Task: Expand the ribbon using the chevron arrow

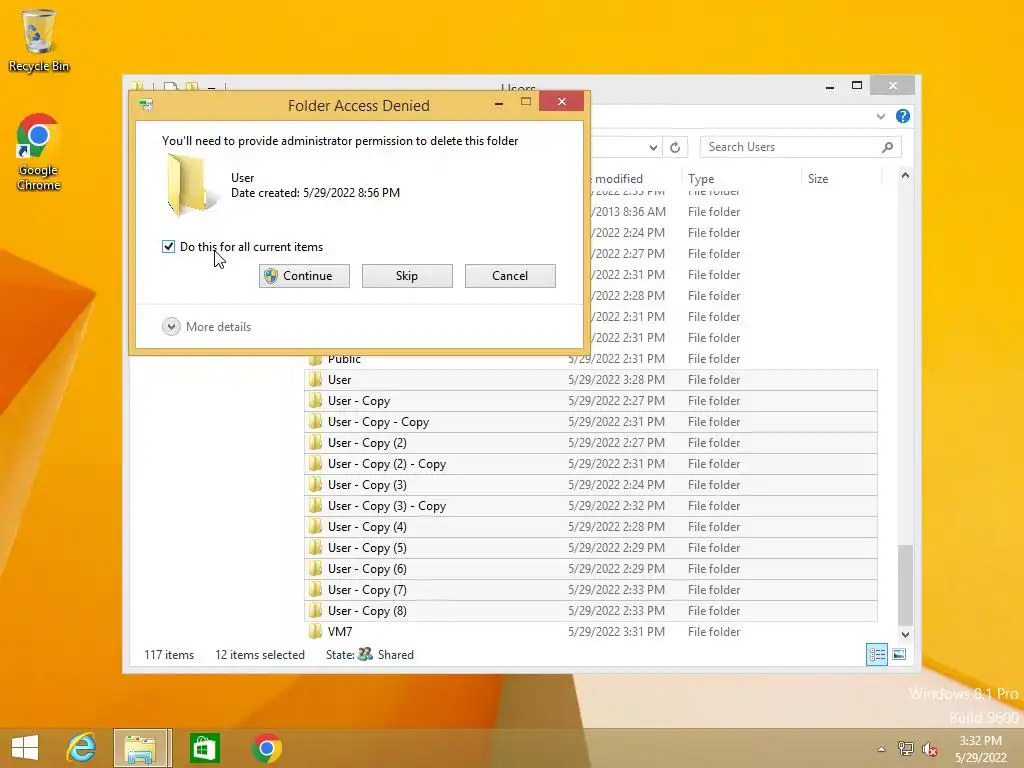Action: 880,116
